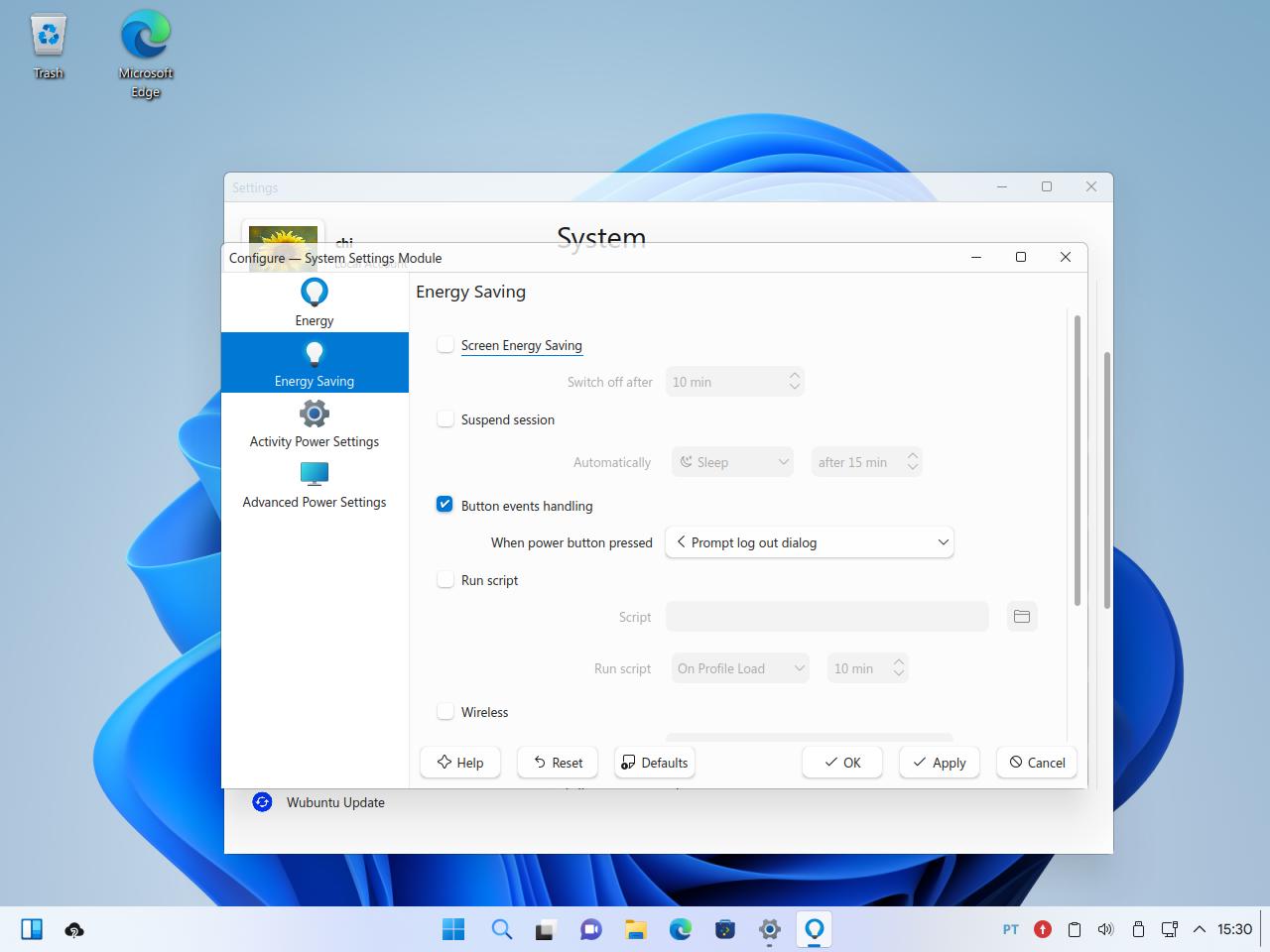Viewport: 1270px width, 952px height.
Task: Open File Explorer from taskbar
Action: coord(636,929)
